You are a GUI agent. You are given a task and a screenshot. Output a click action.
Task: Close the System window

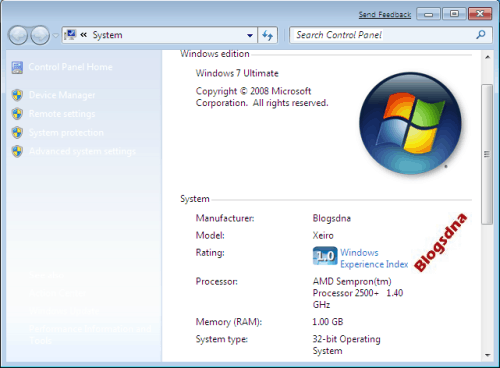pyautogui.click(x=480, y=14)
